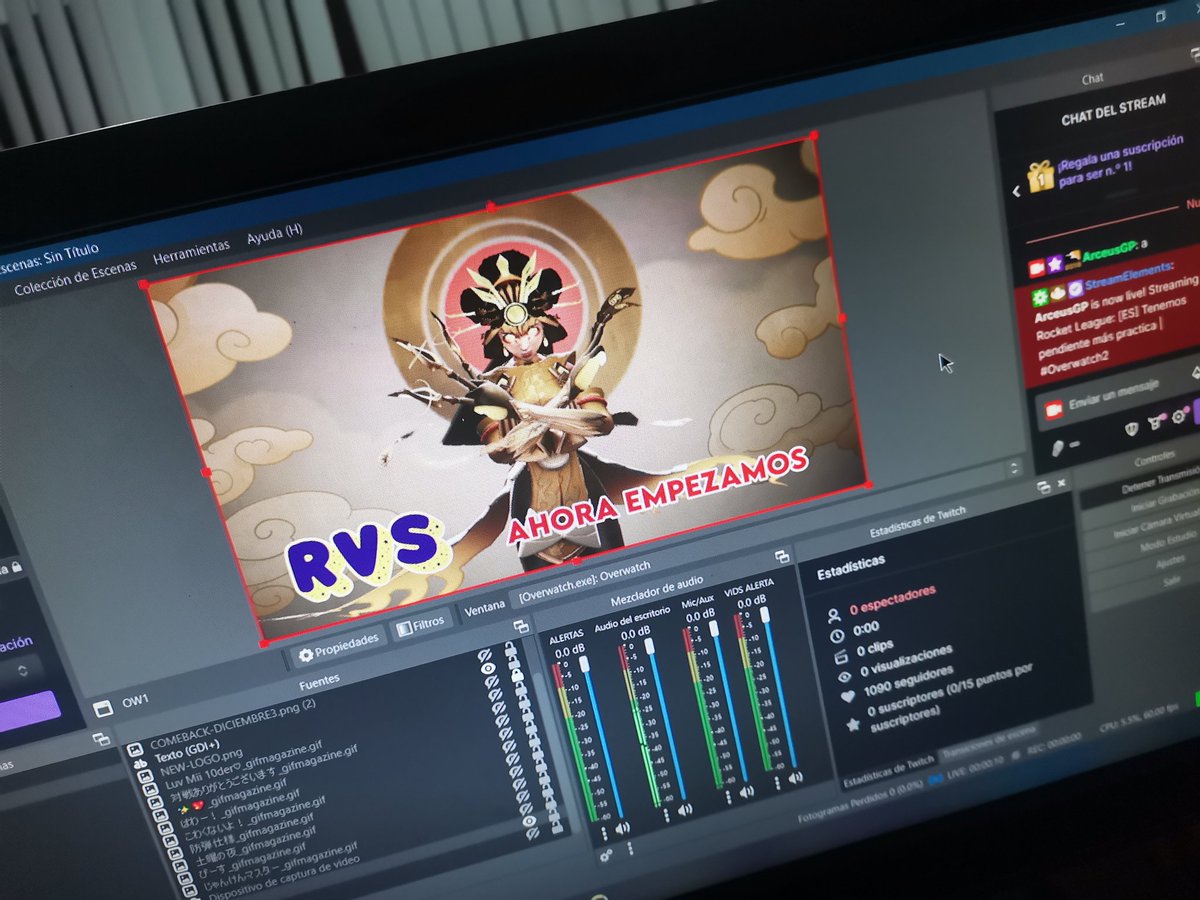The width and height of the screenshot is (1200, 900).
Task: Open ALERTAS channel options menu
Action: click(604, 835)
